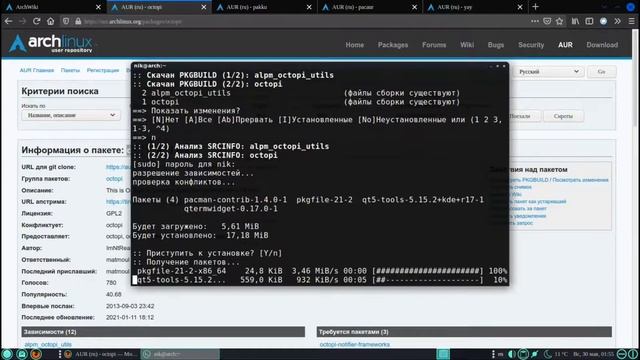Open the Packages navigation item
Screen dimensions: 640x360
tap(393, 45)
